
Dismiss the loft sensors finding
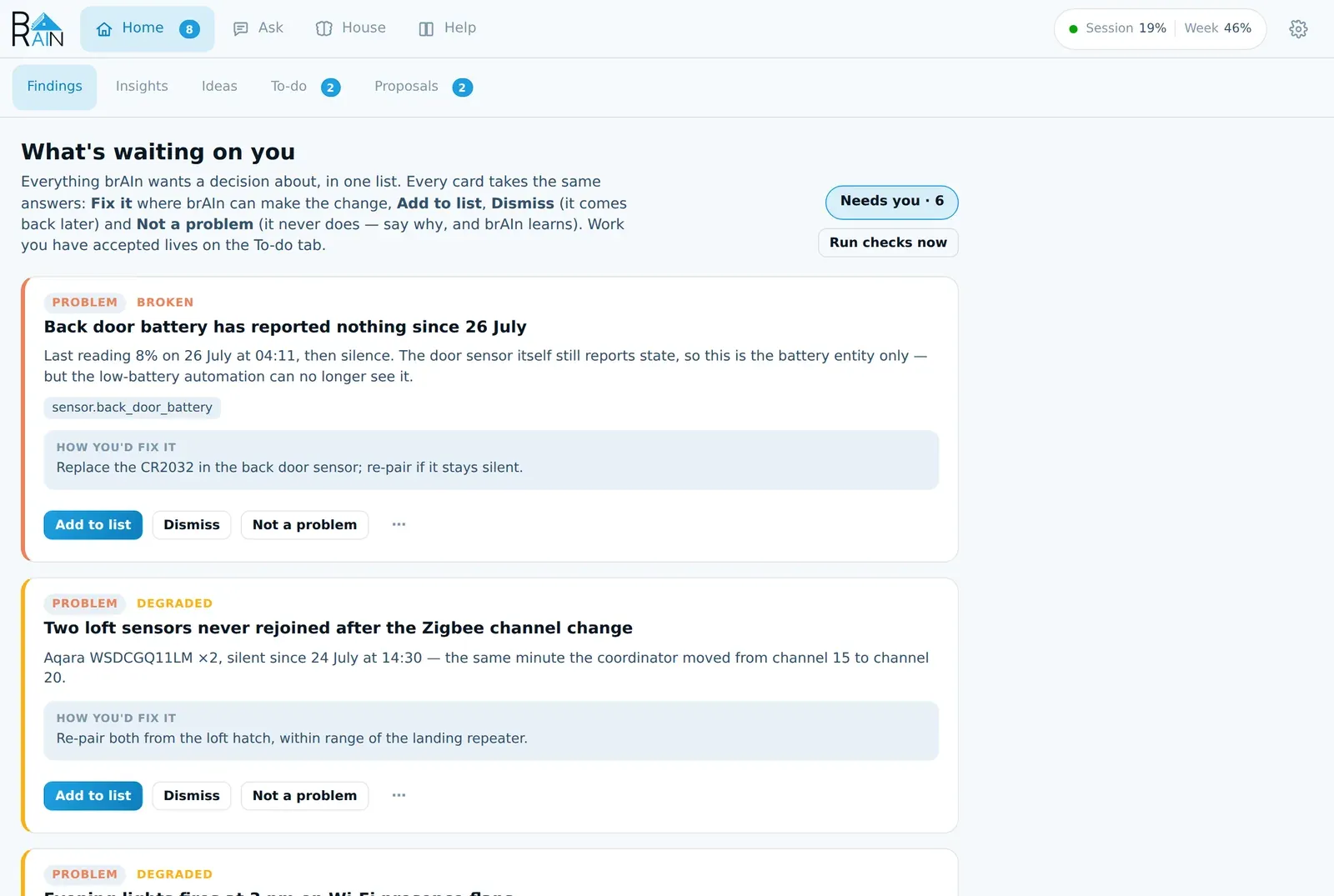(192, 796)
